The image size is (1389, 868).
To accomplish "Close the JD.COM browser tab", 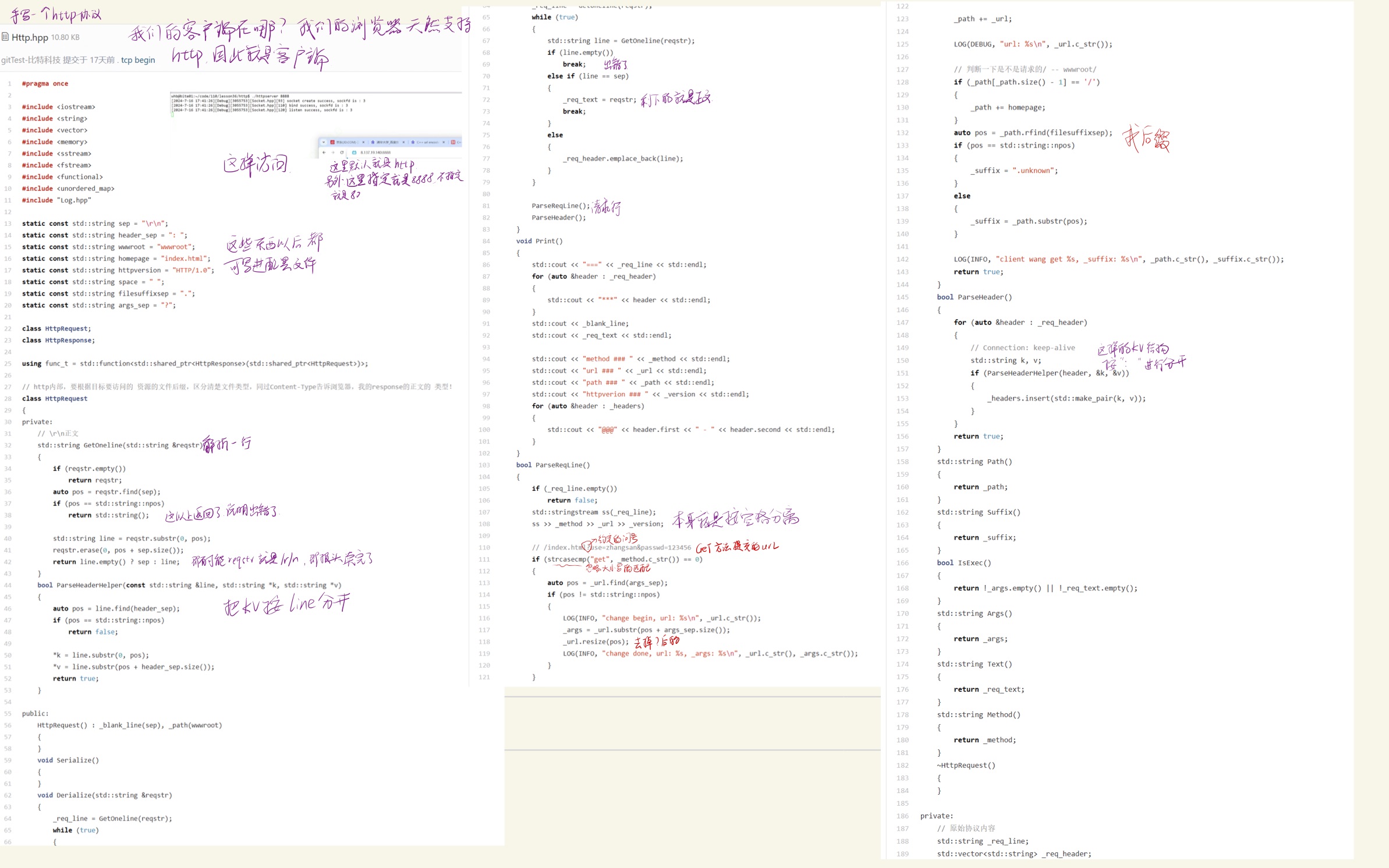I will (363, 142).
